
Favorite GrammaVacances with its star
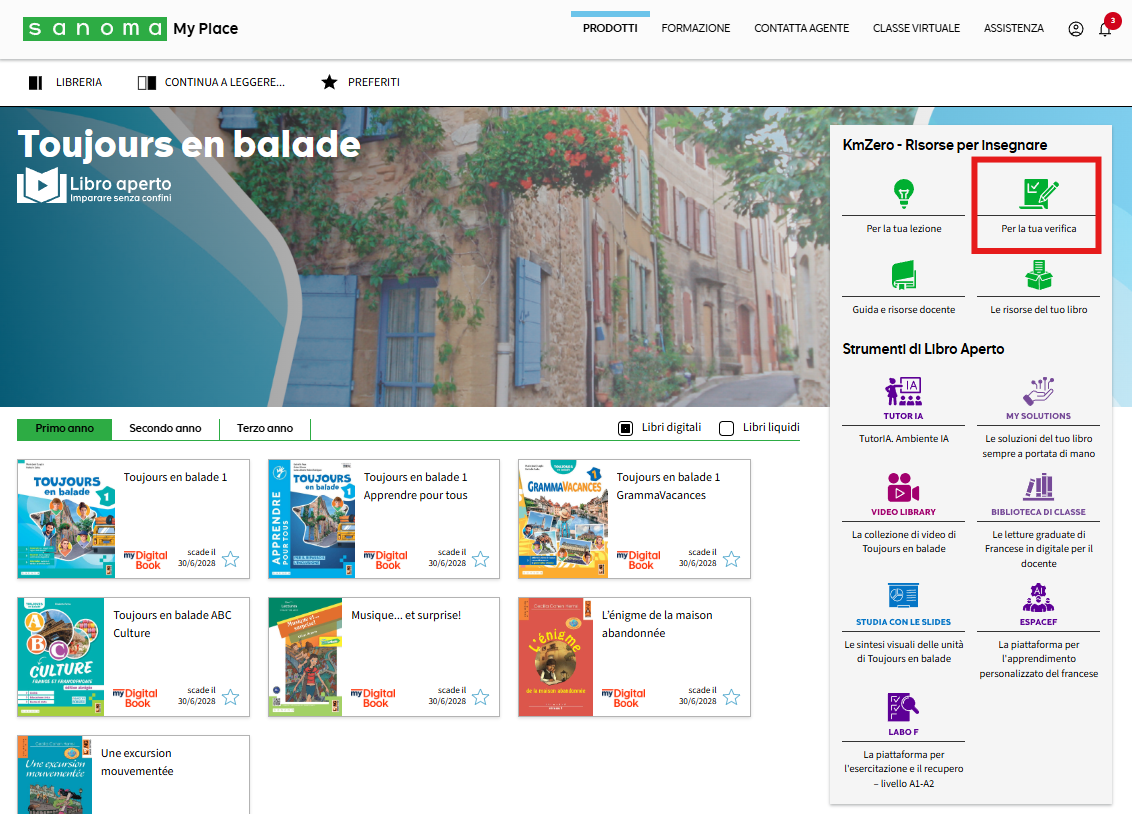pos(731,559)
